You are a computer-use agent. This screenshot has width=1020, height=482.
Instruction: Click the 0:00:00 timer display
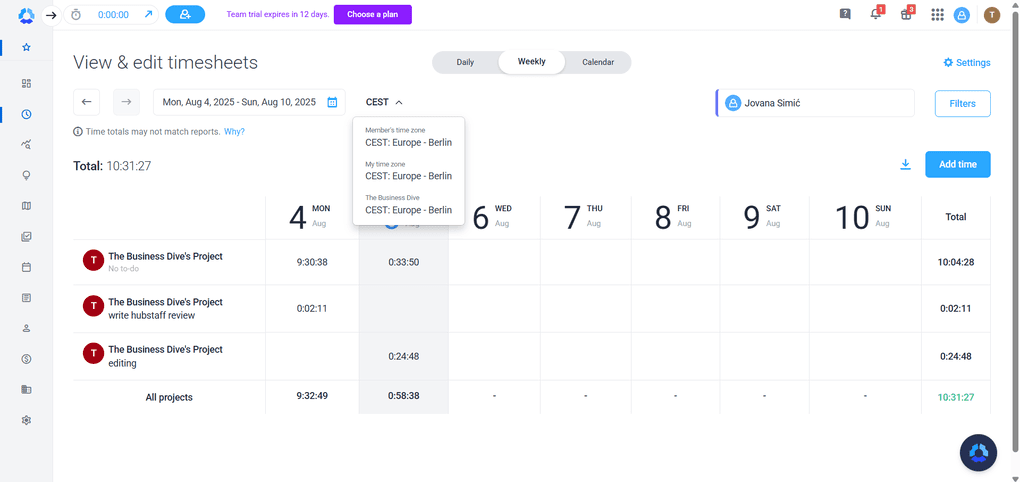coord(113,14)
